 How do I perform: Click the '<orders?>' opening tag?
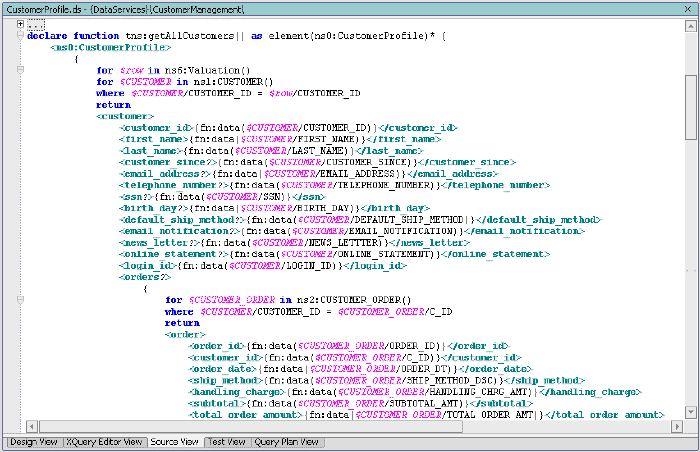pyautogui.click(x=145, y=277)
